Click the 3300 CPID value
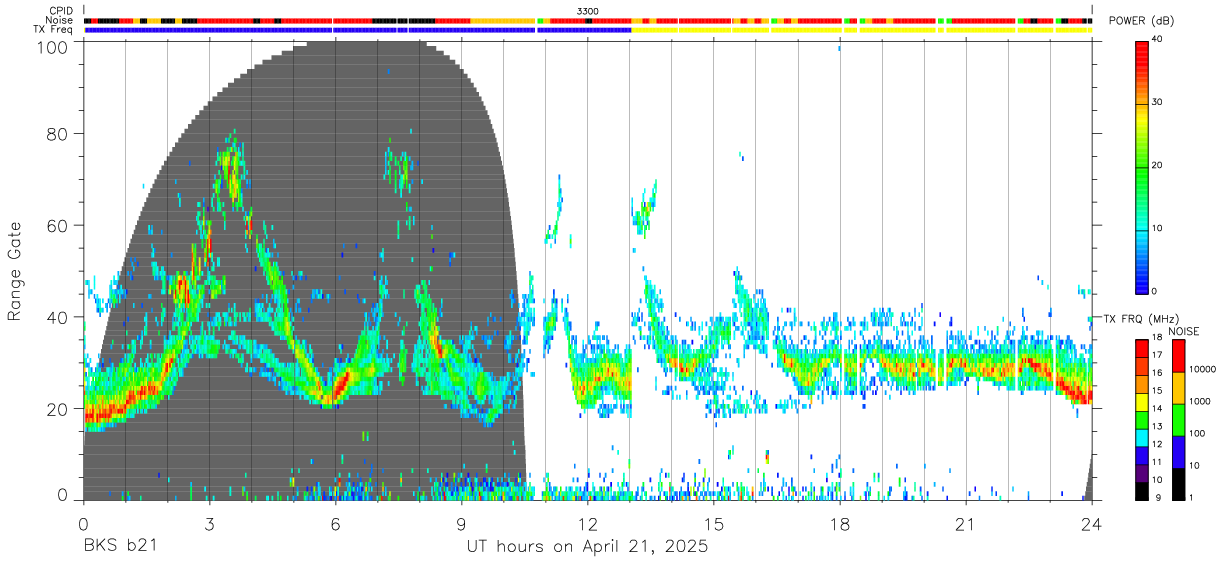The image size is (1228, 567). coord(588,11)
